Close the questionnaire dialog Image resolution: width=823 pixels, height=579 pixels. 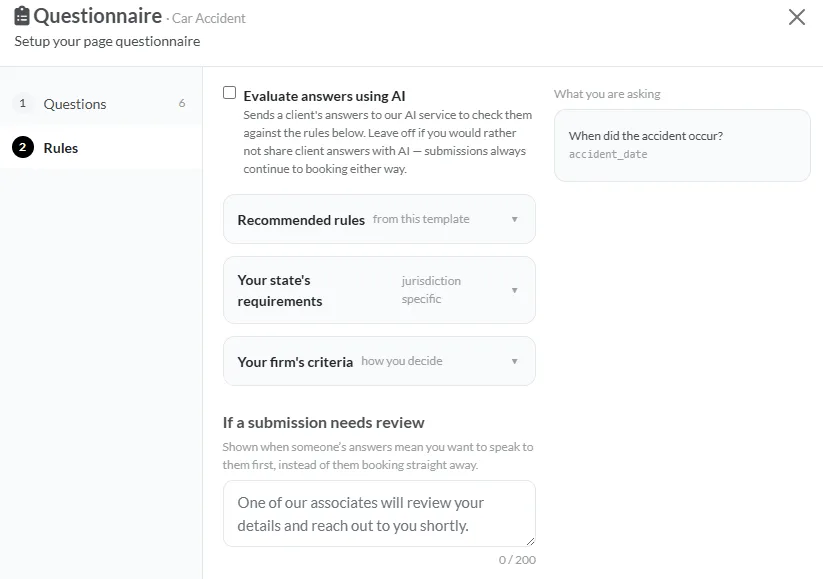click(796, 17)
